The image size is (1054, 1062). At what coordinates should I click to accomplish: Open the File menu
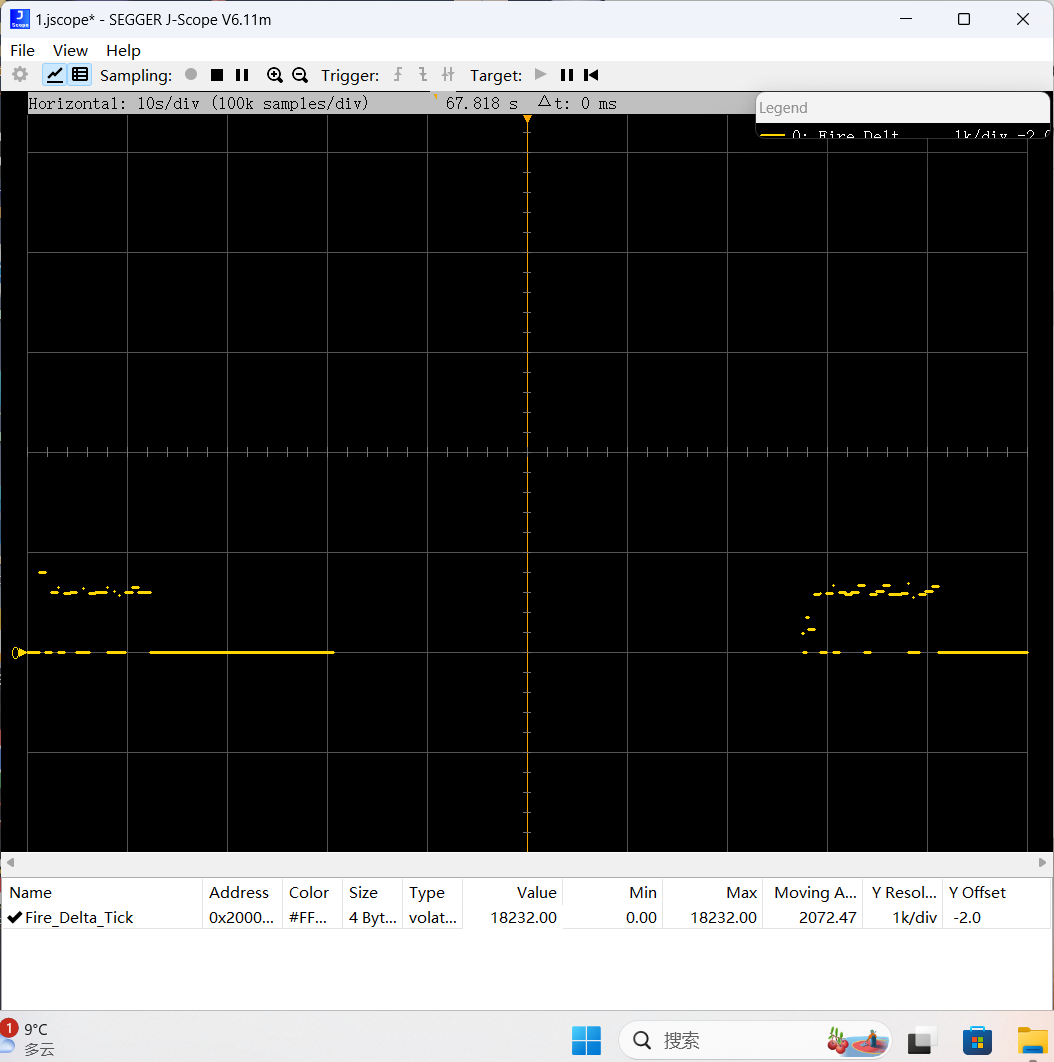[22, 51]
